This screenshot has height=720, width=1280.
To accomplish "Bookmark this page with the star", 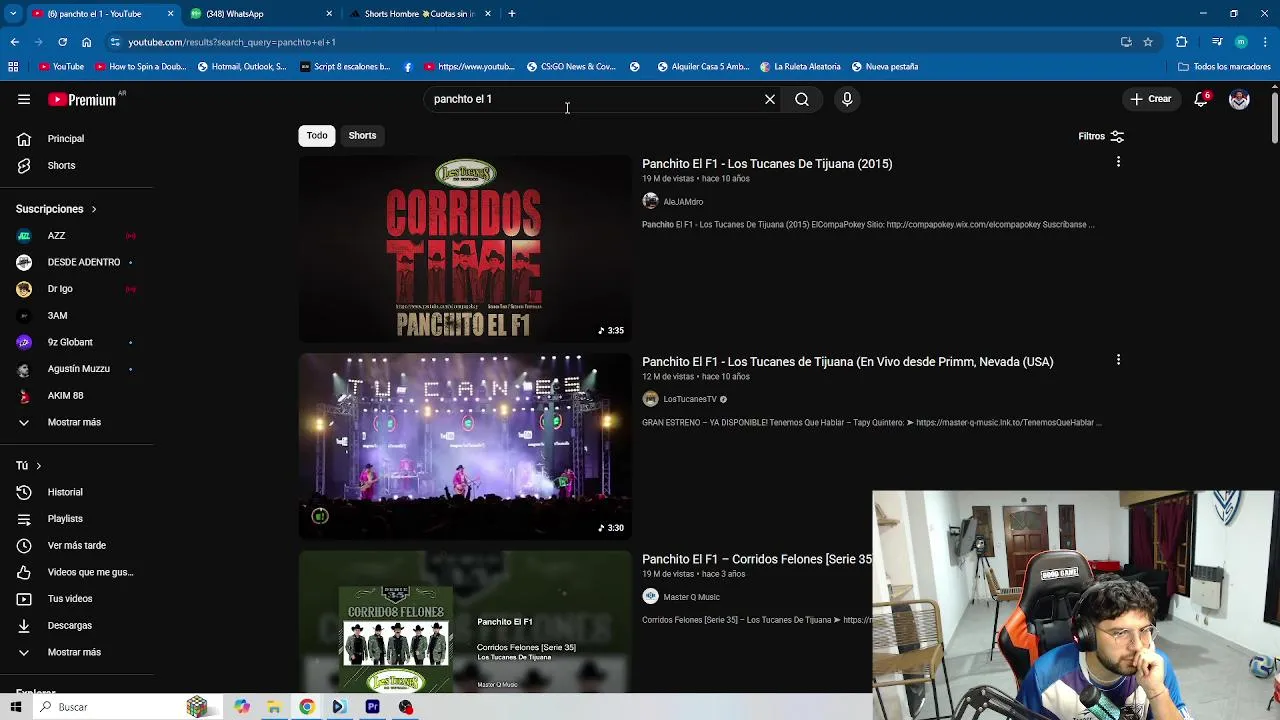I will click(x=1148, y=42).
